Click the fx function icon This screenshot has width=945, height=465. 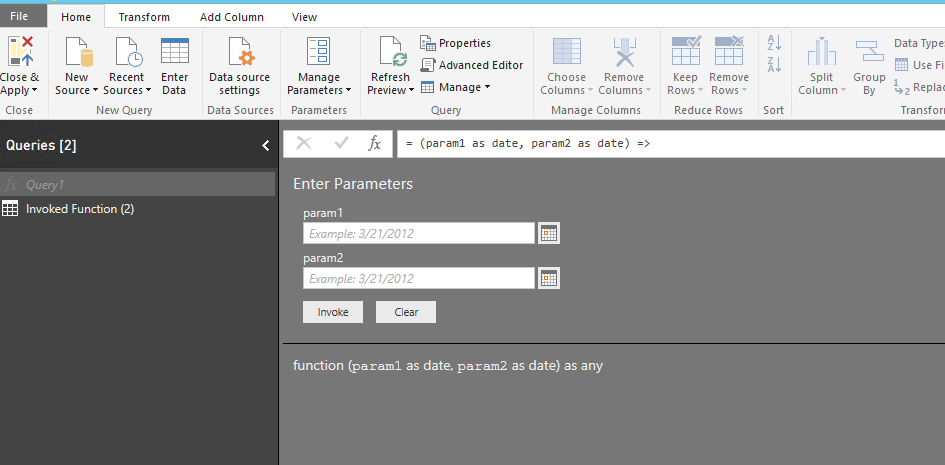pyautogui.click(x=375, y=143)
